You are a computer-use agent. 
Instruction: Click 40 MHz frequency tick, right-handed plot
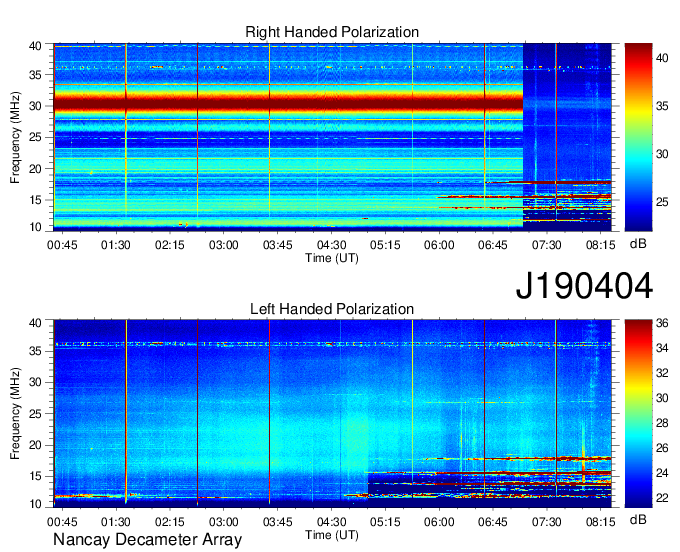(36, 46)
